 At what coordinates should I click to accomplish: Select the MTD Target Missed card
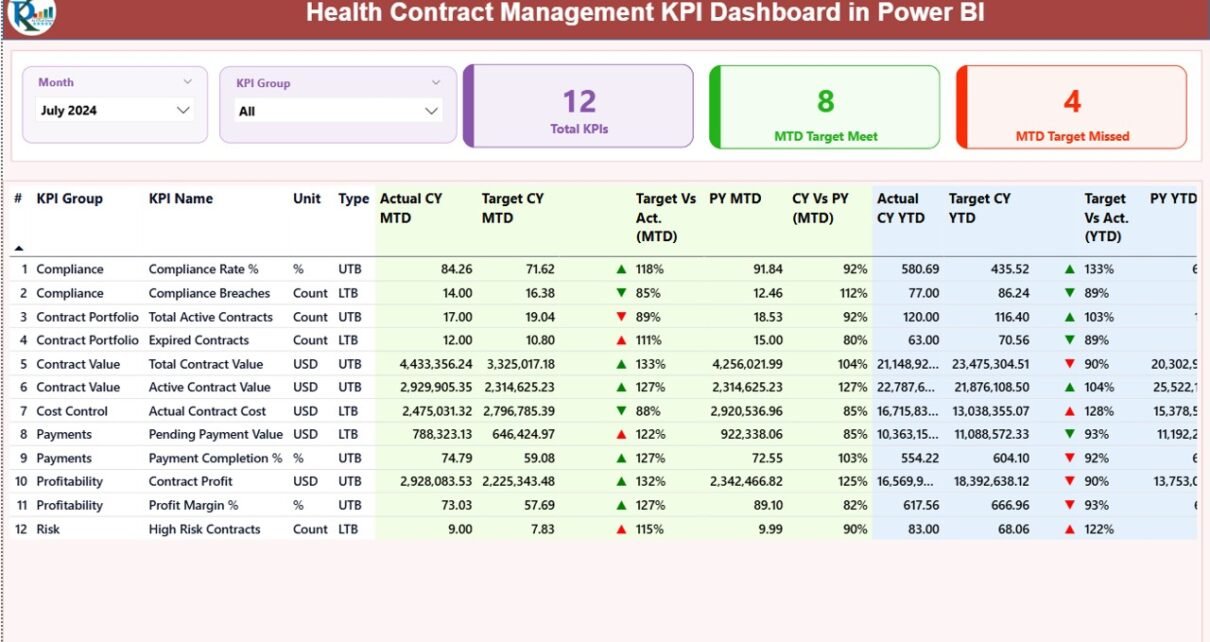coord(1072,107)
